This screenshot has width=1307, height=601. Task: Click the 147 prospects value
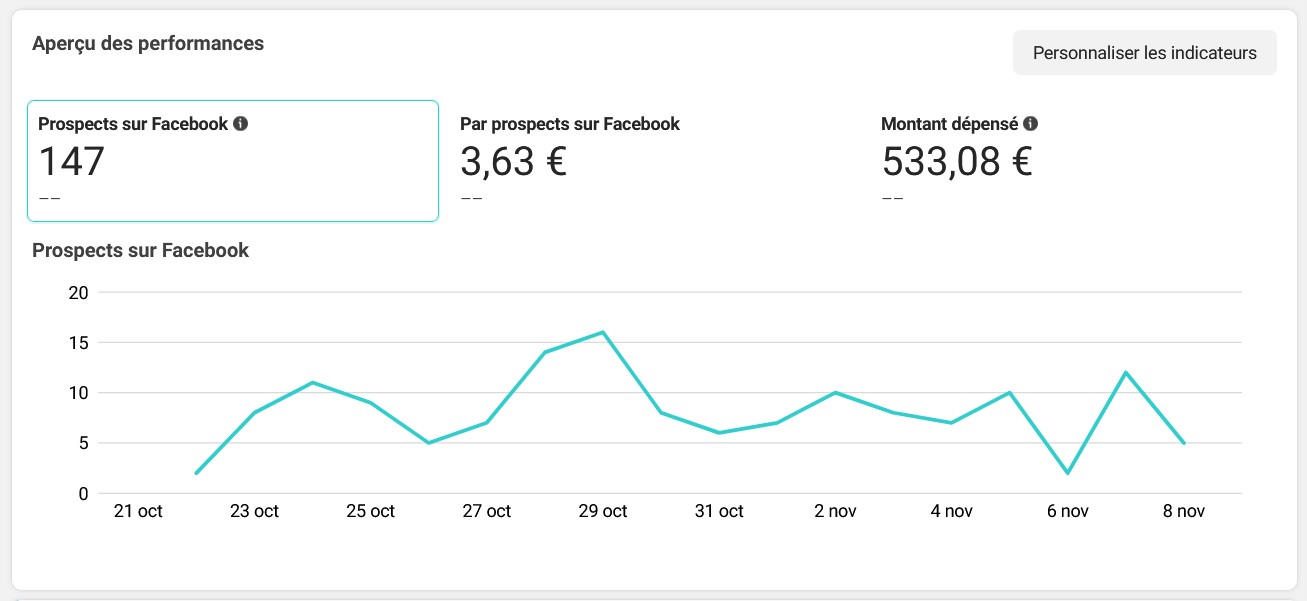click(70, 162)
